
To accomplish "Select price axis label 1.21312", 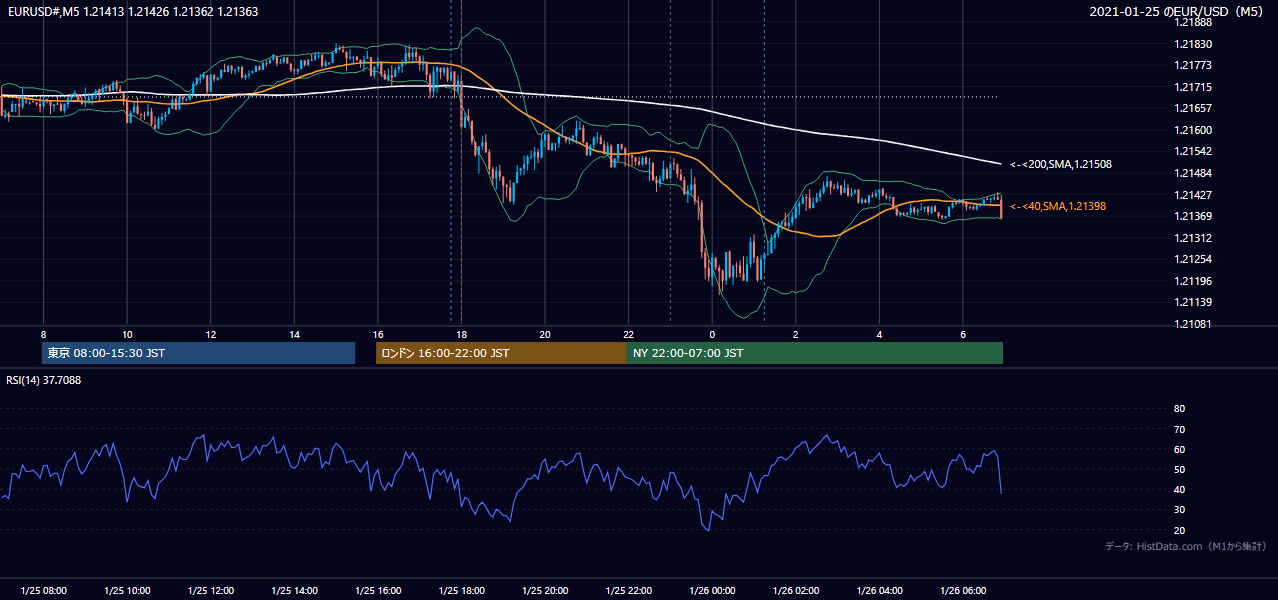I will tap(1193, 238).
